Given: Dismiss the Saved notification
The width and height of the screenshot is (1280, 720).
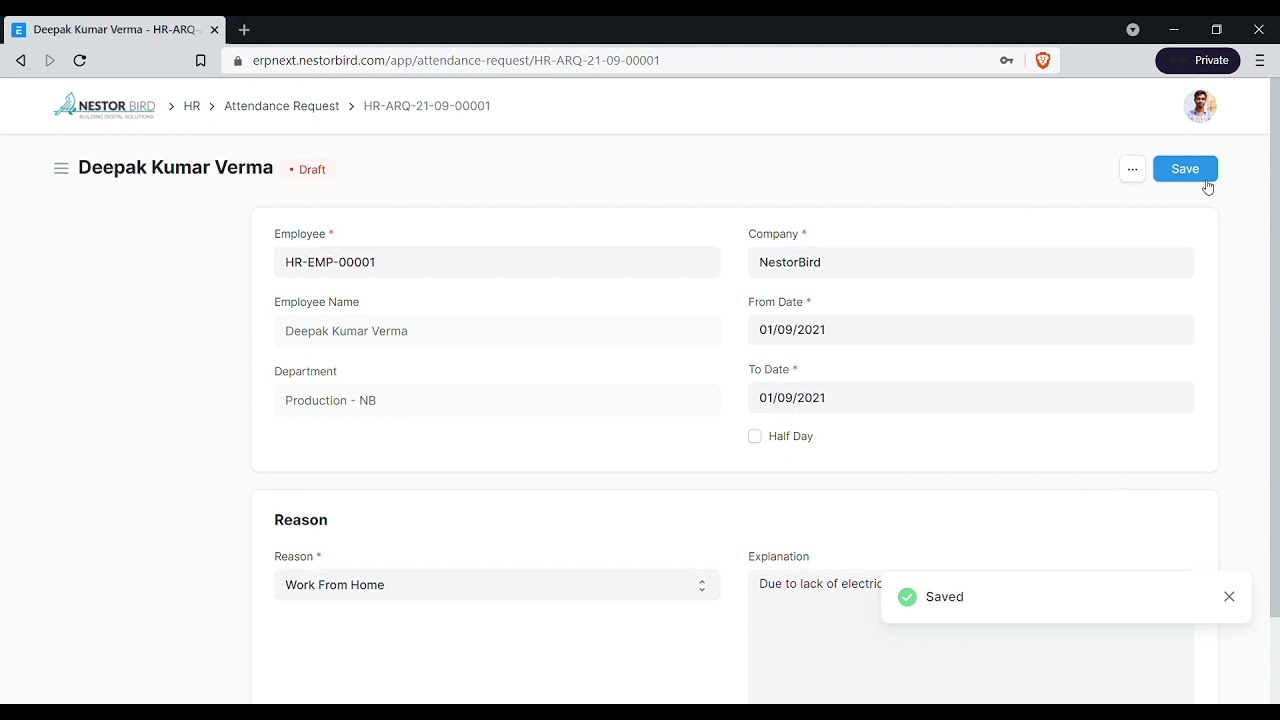Looking at the screenshot, I should coord(1229,597).
